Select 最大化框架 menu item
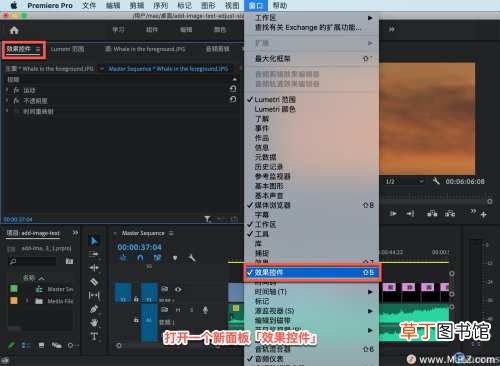This screenshot has width=500, height=366. pyautogui.click(x=312, y=59)
